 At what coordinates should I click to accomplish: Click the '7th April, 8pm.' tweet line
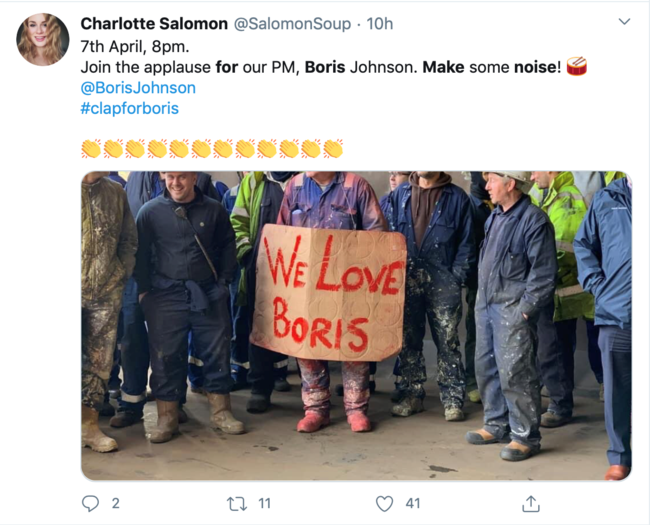point(135,47)
